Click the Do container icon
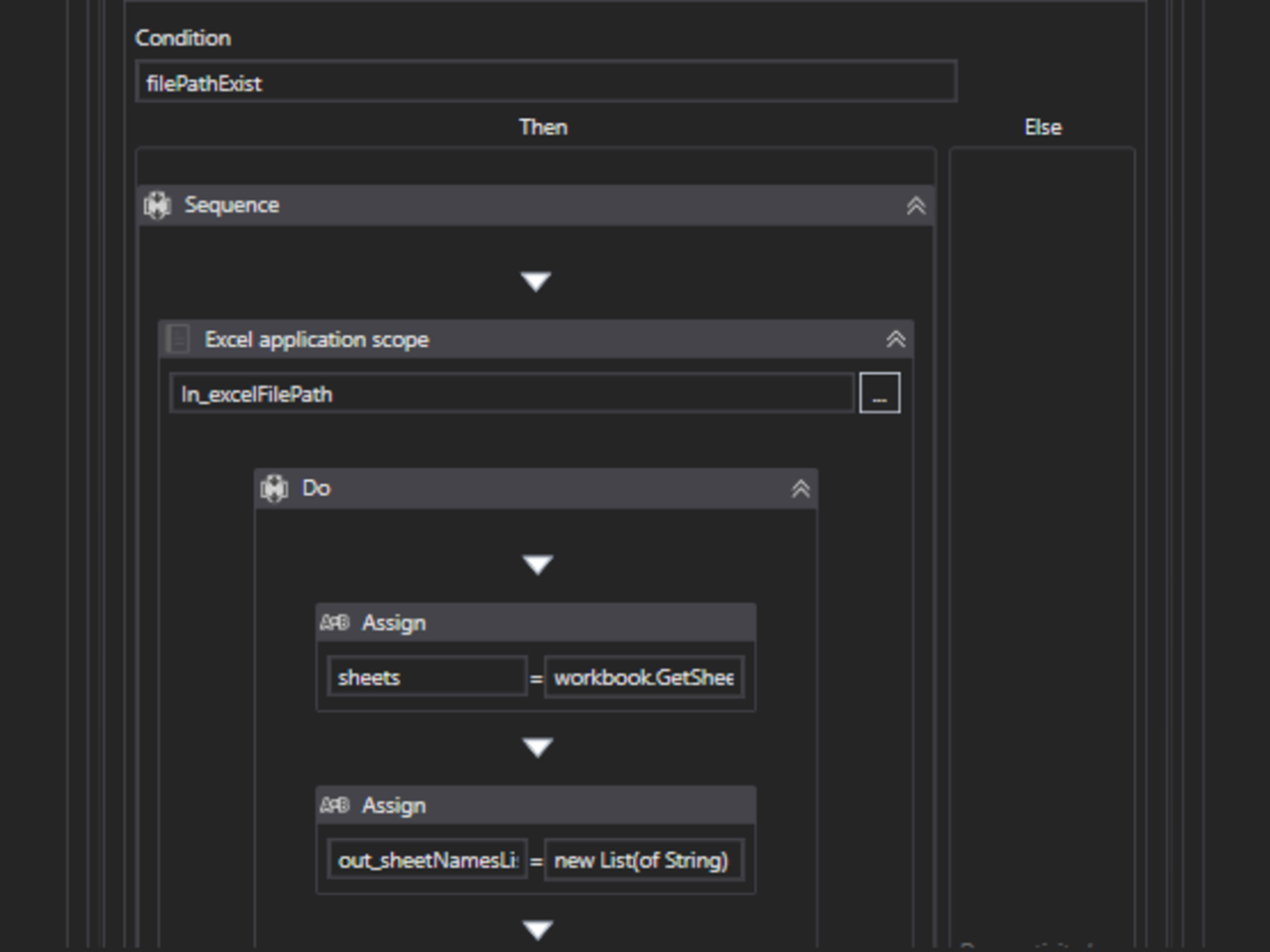The width and height of the screenshot is (1270, 952). (x=274, y=488)
